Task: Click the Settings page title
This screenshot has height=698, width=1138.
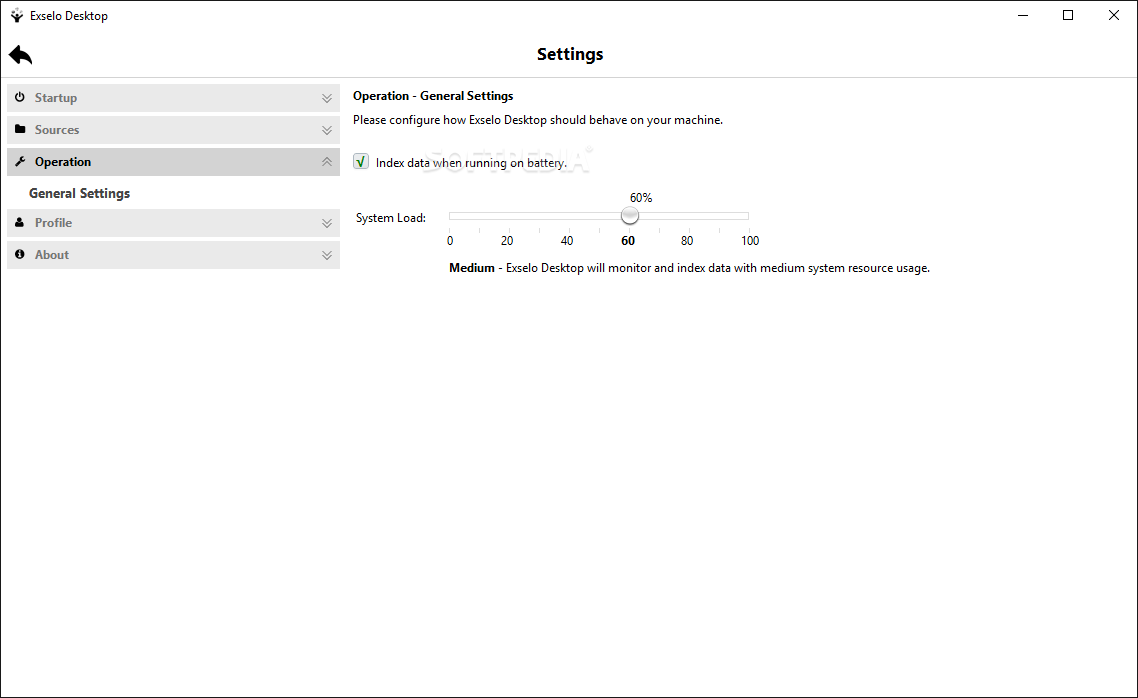Action: click(x=570, y=54)
